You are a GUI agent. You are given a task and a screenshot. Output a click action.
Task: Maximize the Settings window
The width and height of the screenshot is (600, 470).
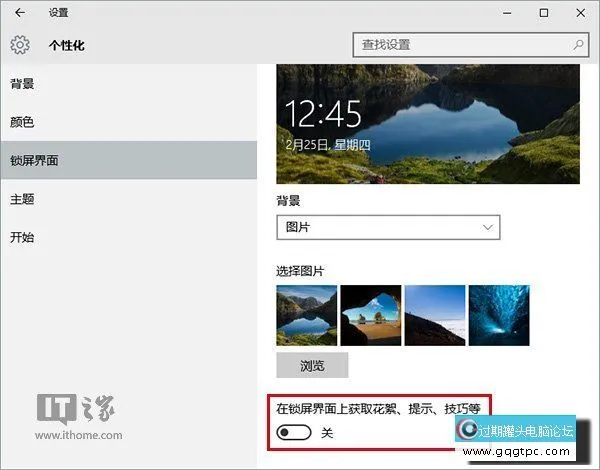[x=543, y=13]
